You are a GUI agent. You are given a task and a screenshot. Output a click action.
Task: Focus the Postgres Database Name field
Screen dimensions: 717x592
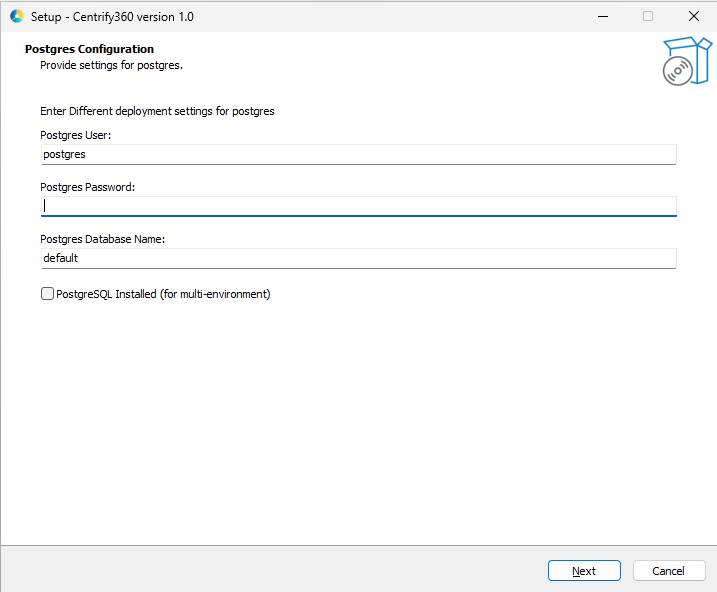[358, 258]
